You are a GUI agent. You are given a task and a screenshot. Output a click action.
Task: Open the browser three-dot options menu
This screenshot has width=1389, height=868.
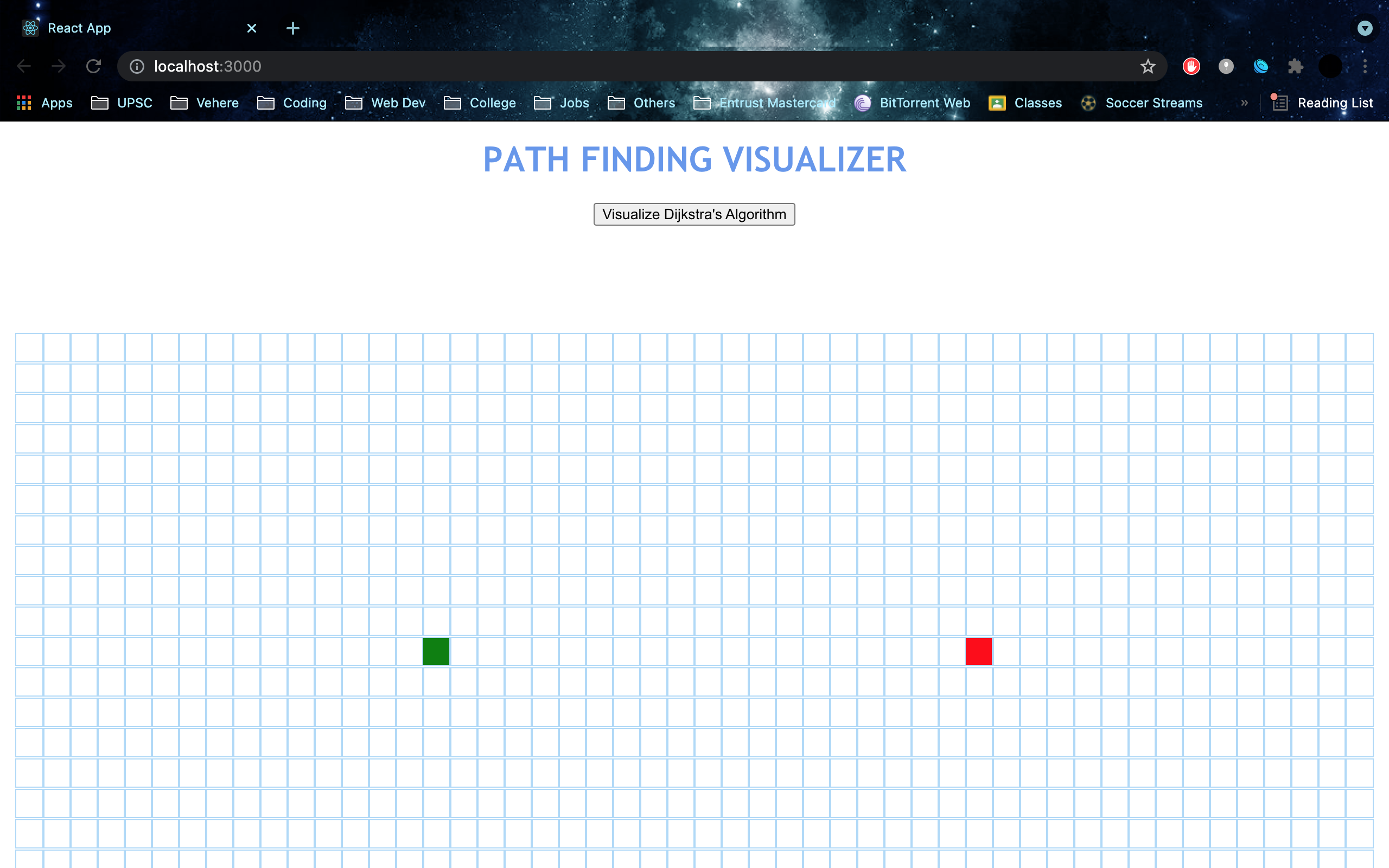pyautogui.click(x=1366, y=66)
